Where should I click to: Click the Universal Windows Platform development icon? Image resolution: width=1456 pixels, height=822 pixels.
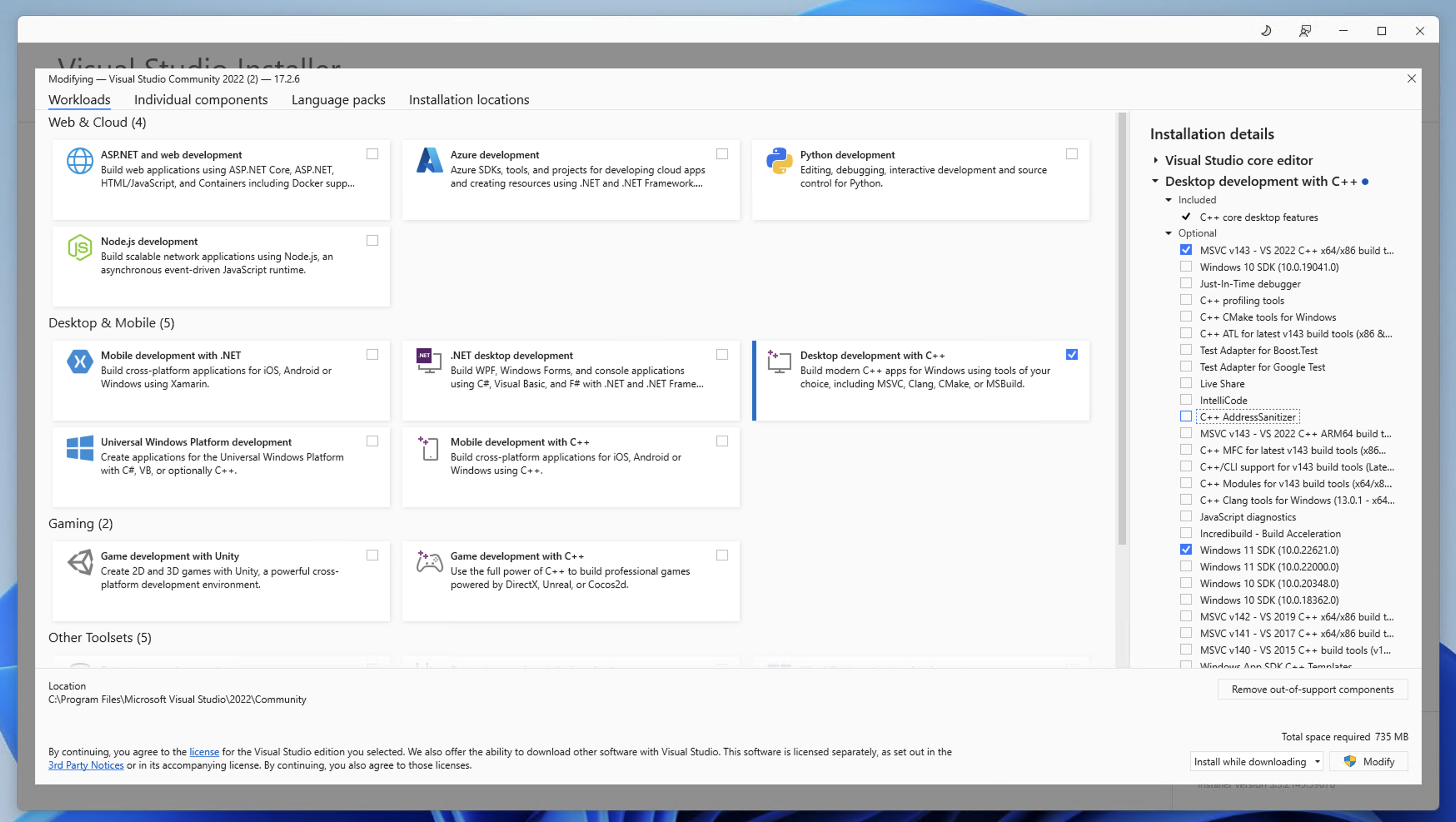79,448
